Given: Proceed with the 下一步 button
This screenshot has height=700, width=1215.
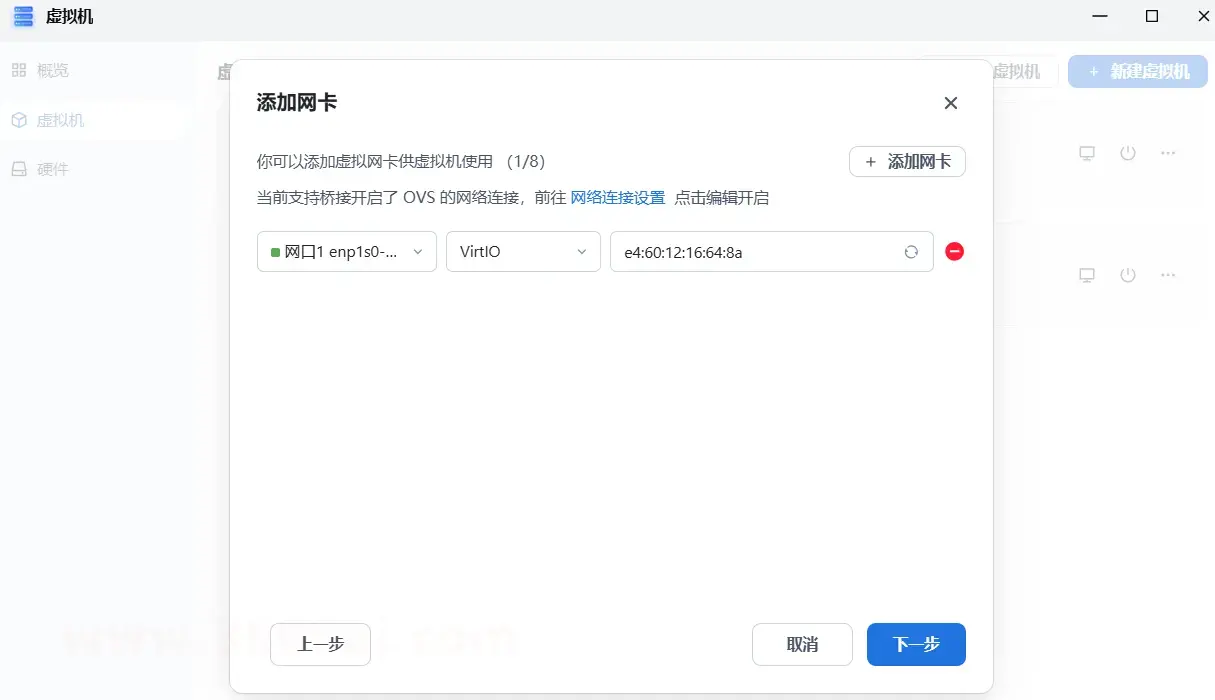Looking at the screenshot, I should click(915, 645).
